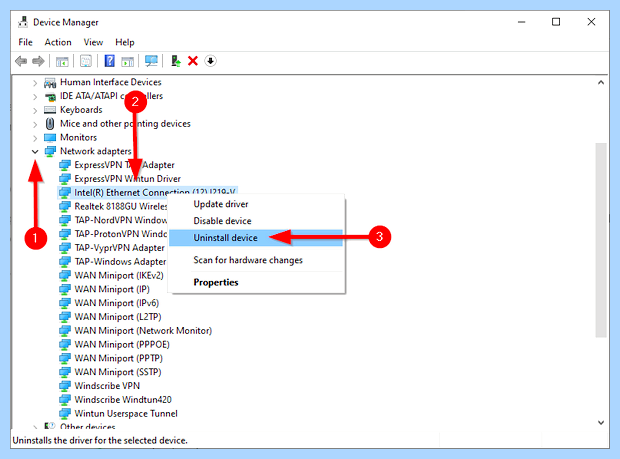Choose Disable device from context menu
This screenshot has width=620, height=459.
pos(256,221)
